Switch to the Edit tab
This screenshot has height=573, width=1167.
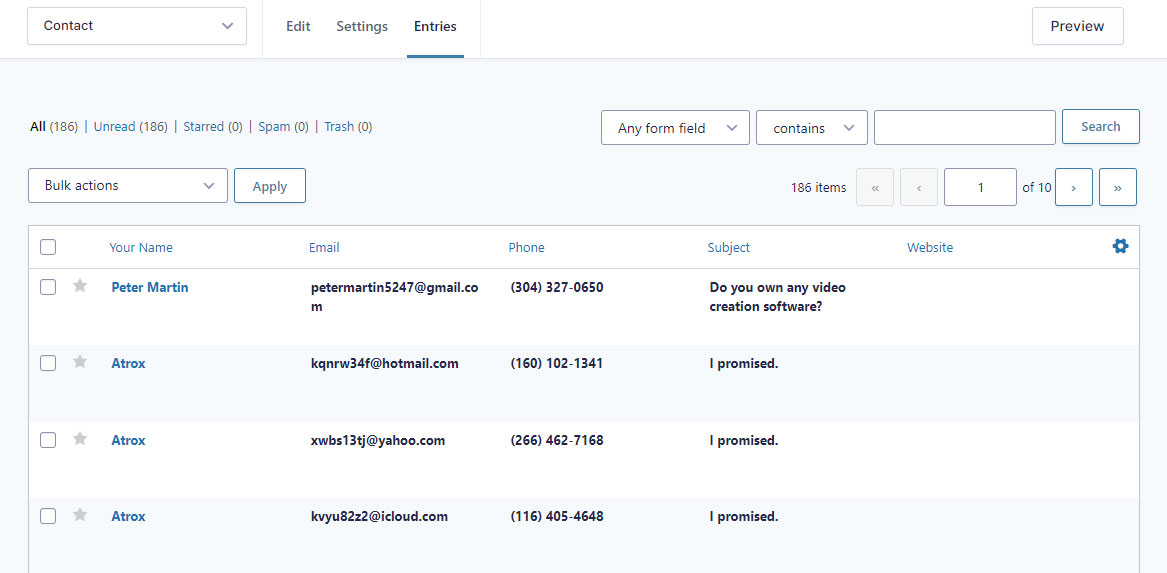298,26
